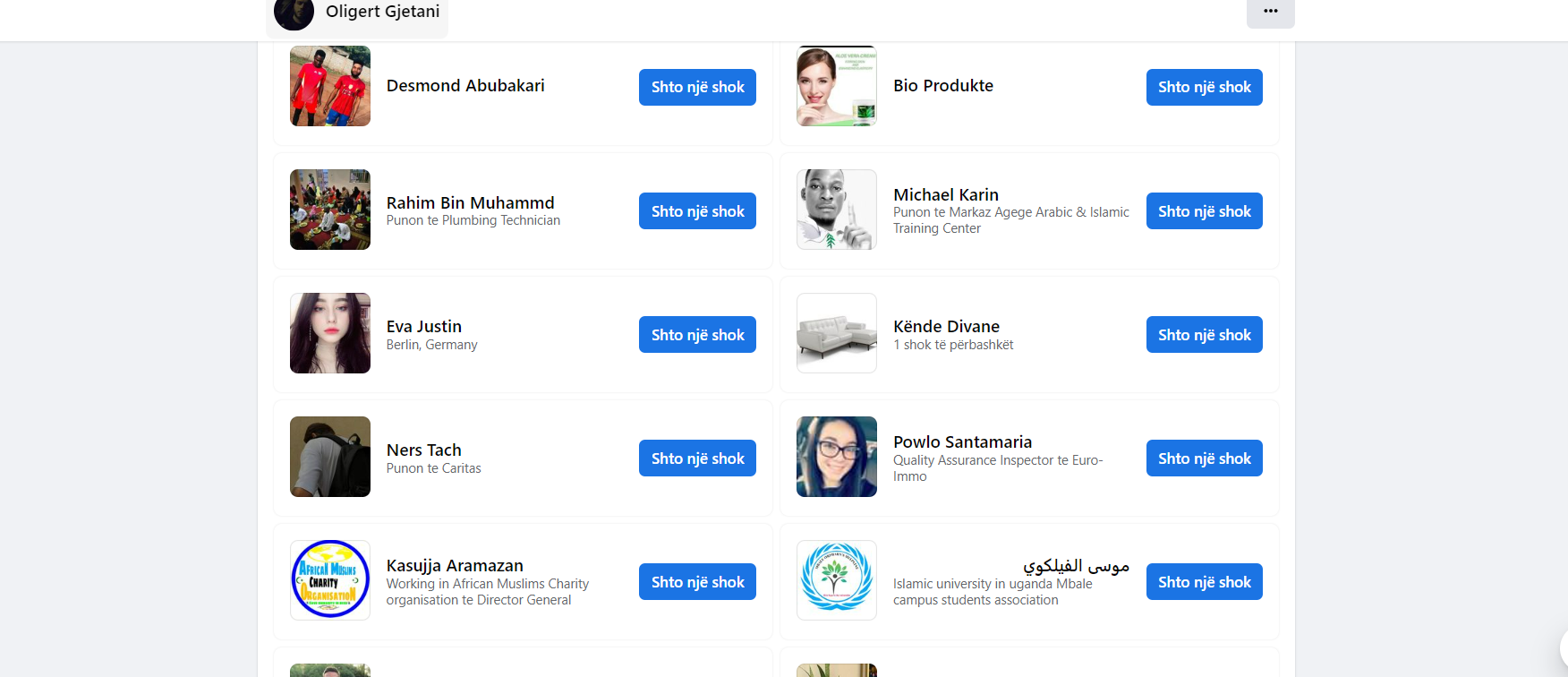Open Kënde Divane profile name link

tap(946, 326)
